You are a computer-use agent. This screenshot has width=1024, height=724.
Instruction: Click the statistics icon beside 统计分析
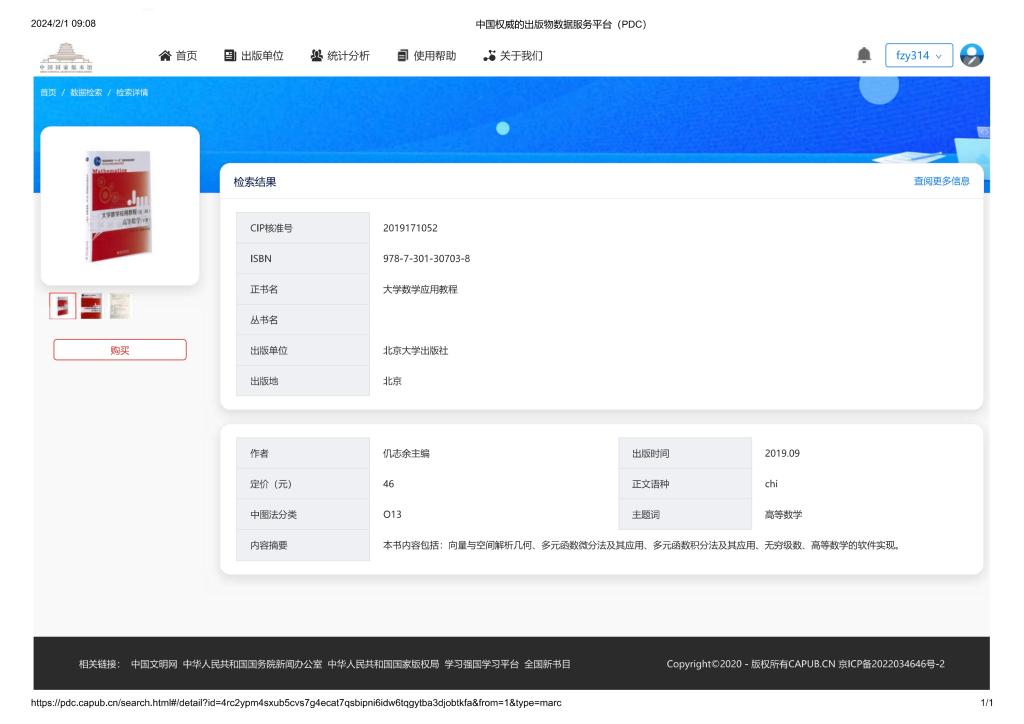coord(317,56)
